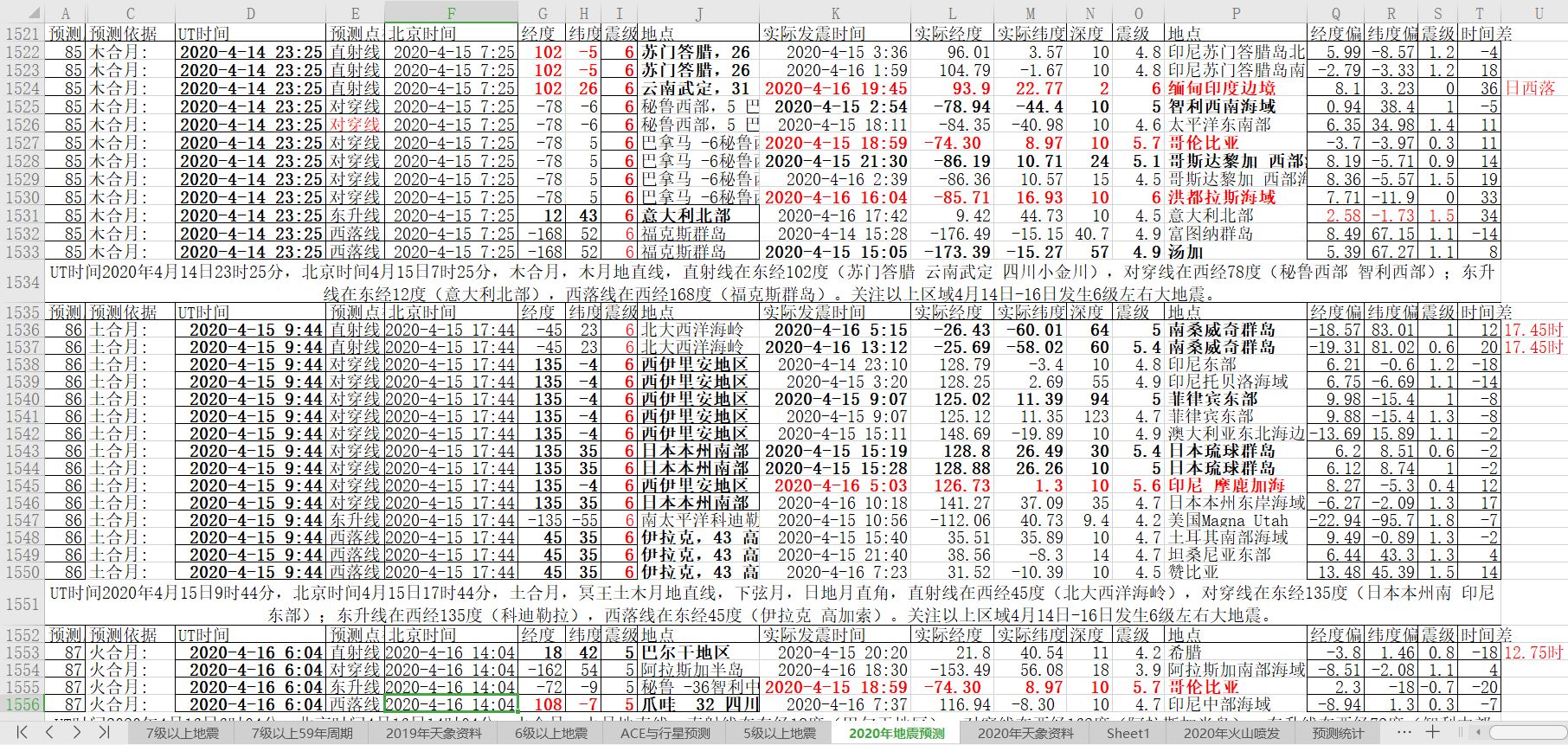Open the ACE与行星预测 sheet tab

(x=665, y=734)
